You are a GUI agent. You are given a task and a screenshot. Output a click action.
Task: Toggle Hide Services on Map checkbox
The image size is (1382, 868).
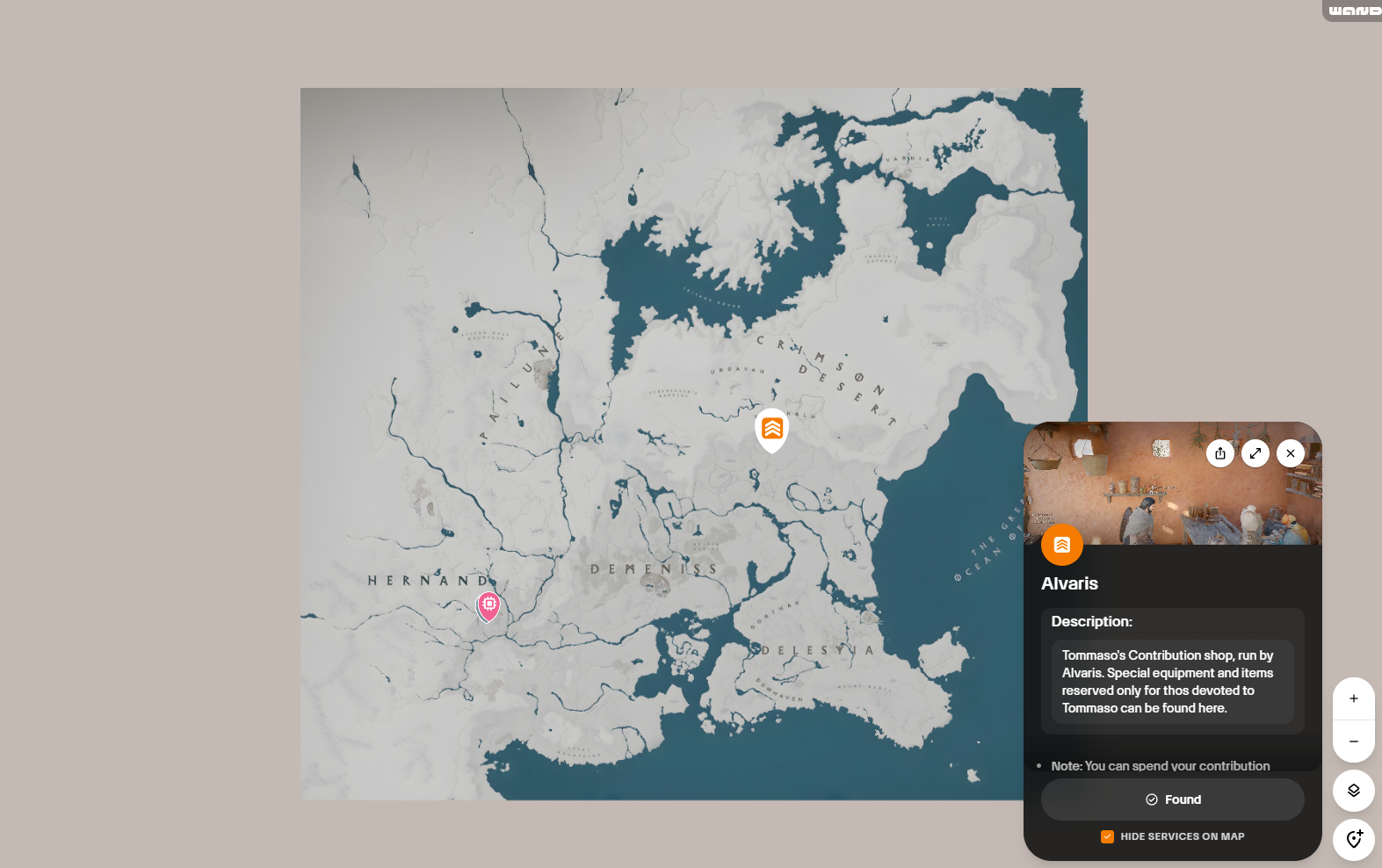pyautogui.click(x=1107, y=836)
